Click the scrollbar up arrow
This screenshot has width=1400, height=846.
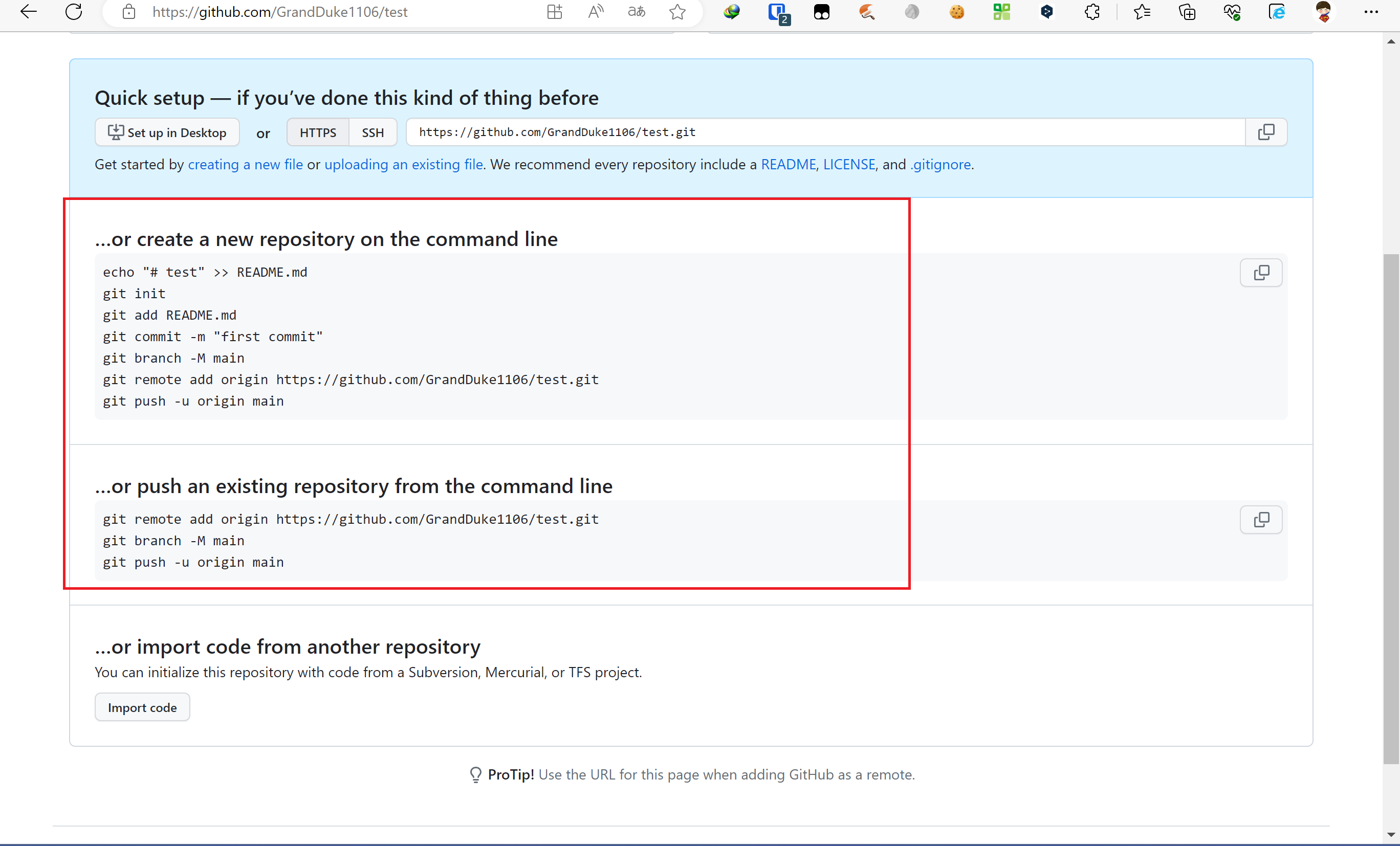click(1391, 41)
